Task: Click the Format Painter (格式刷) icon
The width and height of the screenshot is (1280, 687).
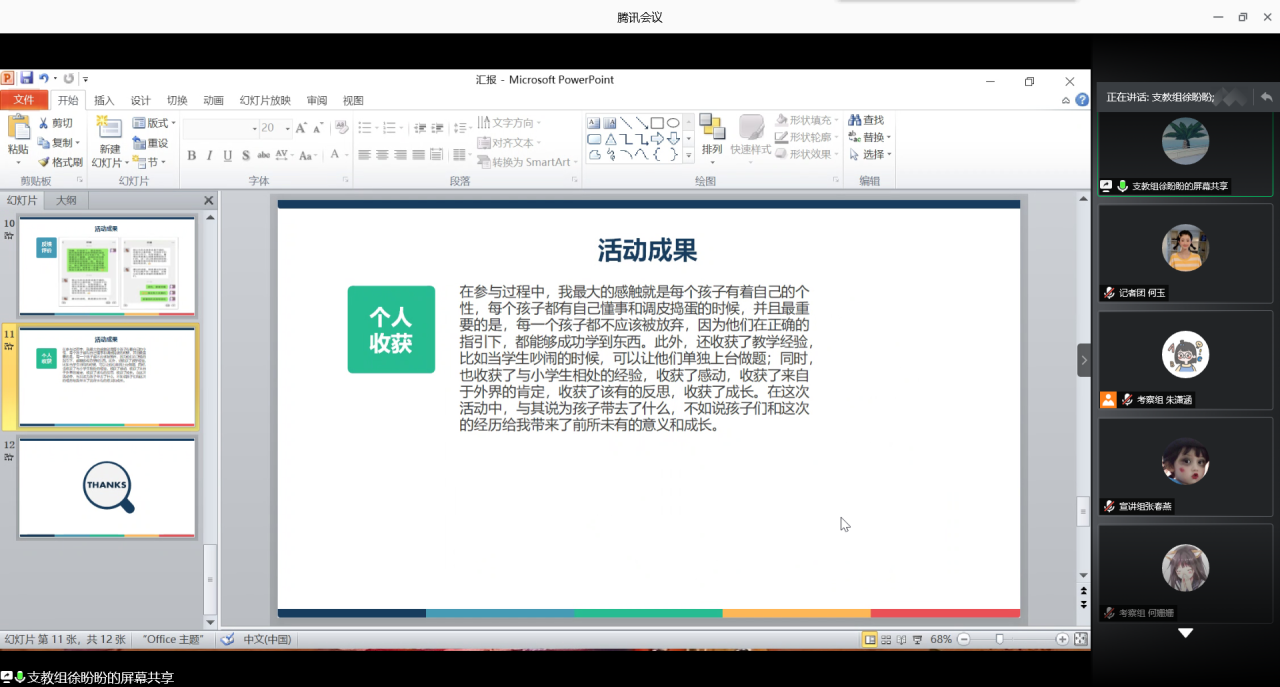Action: click(44, 162)
